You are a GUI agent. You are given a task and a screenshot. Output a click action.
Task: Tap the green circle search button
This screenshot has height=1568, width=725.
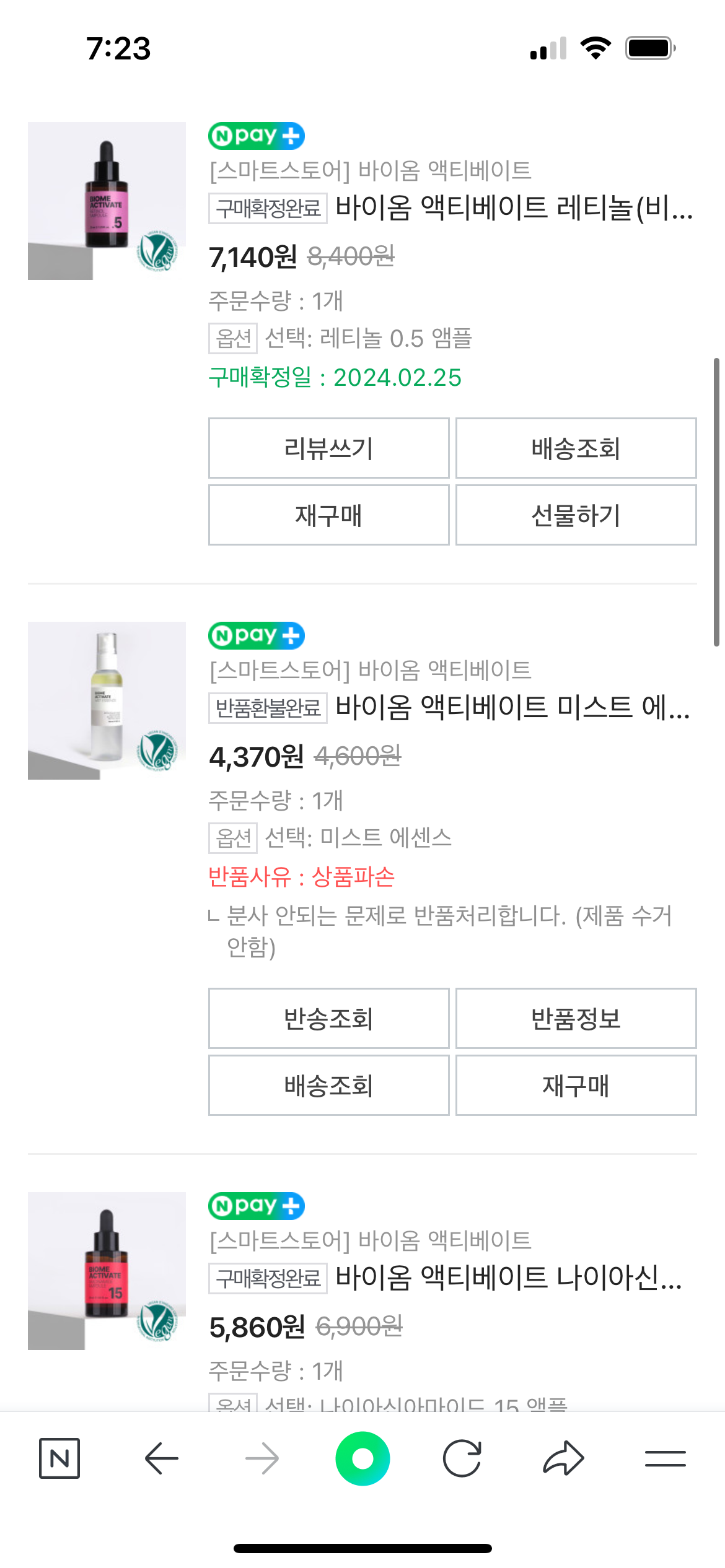click(x=362, y=1458)
